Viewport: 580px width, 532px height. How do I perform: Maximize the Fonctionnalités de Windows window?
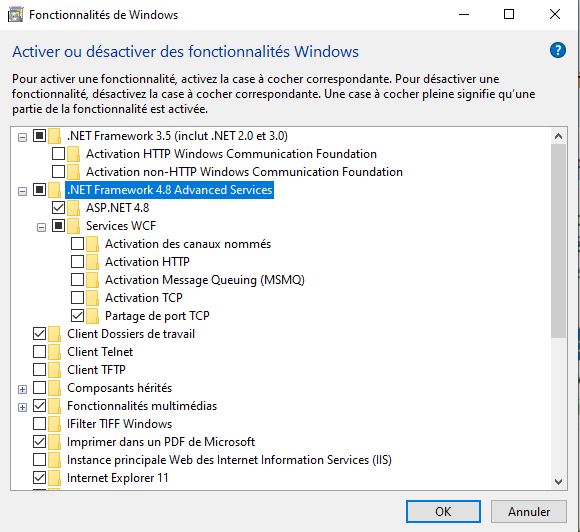509,14
